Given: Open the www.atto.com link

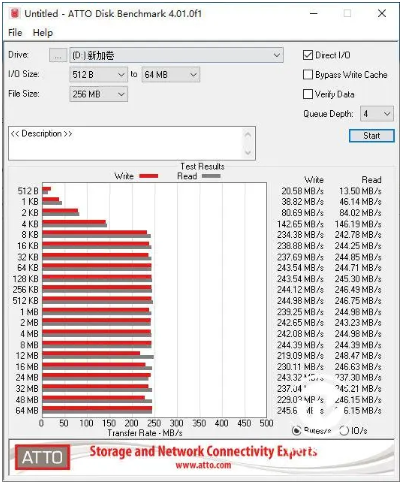Looking at the screenshot, I should pos(203,465).
